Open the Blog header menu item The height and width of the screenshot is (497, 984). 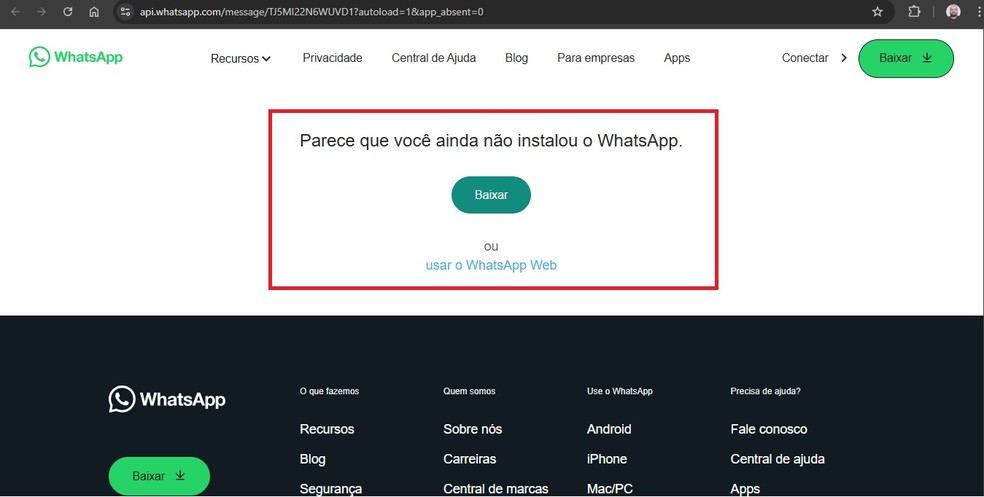[x=516, y=58]
